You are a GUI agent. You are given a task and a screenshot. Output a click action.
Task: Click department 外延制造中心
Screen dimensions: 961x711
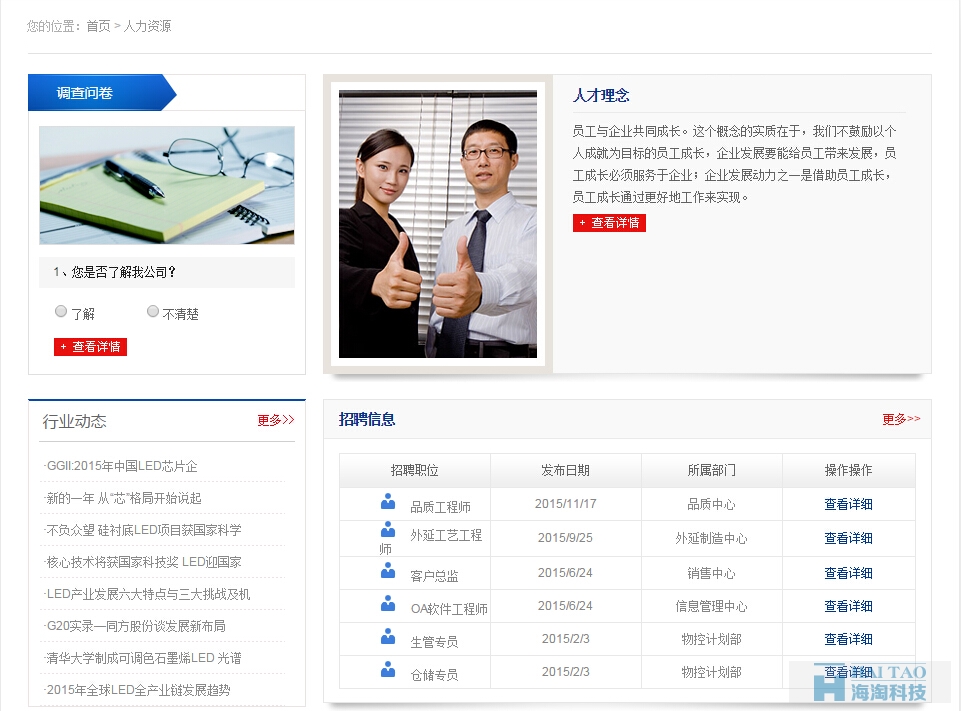click(712, 538)
